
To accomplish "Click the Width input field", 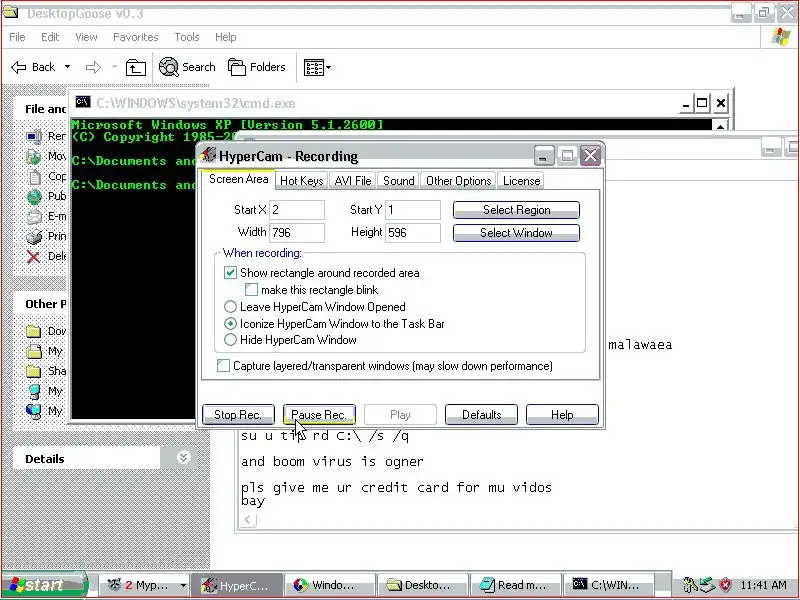I will (x=297, y=233).
